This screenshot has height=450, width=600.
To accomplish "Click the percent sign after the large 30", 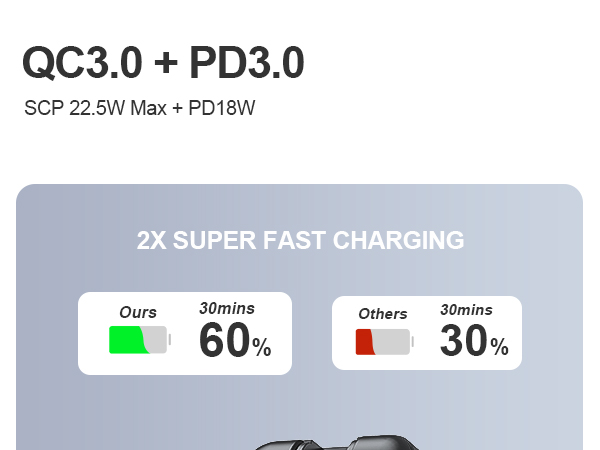I will click(500, 348).
